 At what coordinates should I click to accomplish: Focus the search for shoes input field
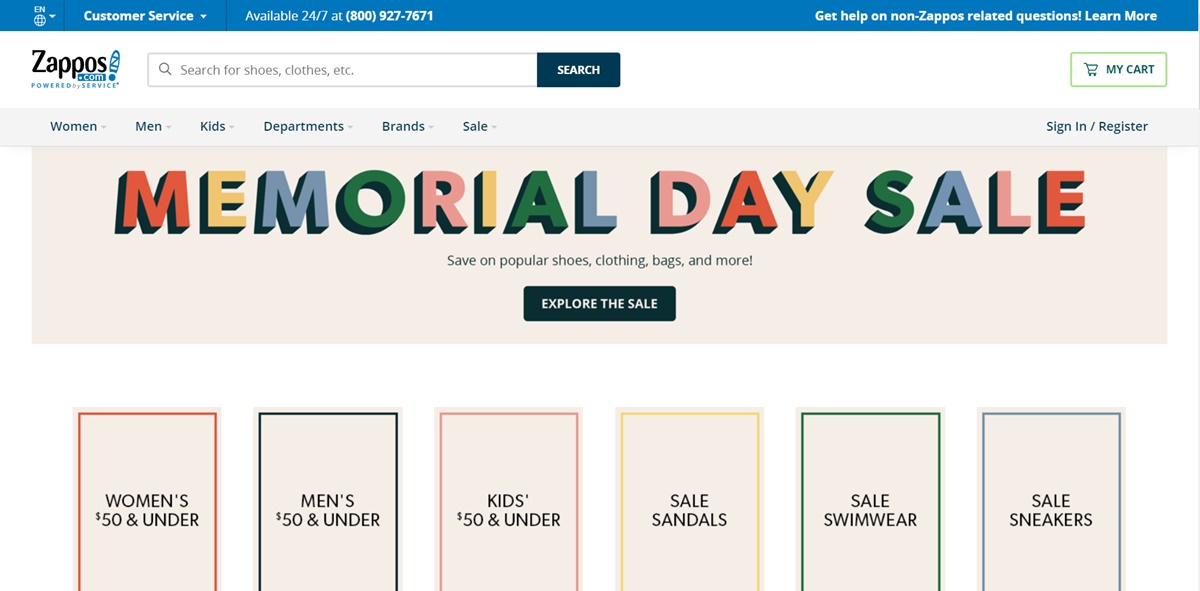(x=350, y=70)
